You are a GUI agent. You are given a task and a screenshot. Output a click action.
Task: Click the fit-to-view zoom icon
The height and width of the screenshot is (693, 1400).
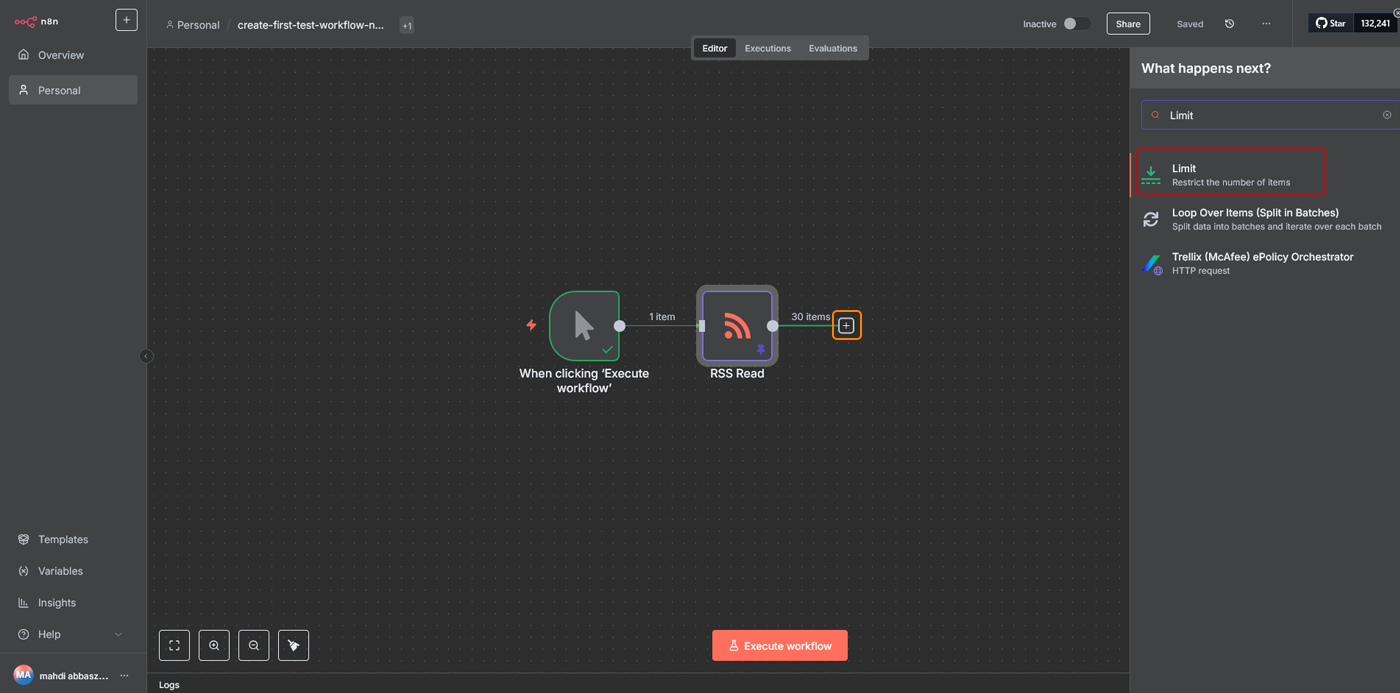[x=174, y=645]
